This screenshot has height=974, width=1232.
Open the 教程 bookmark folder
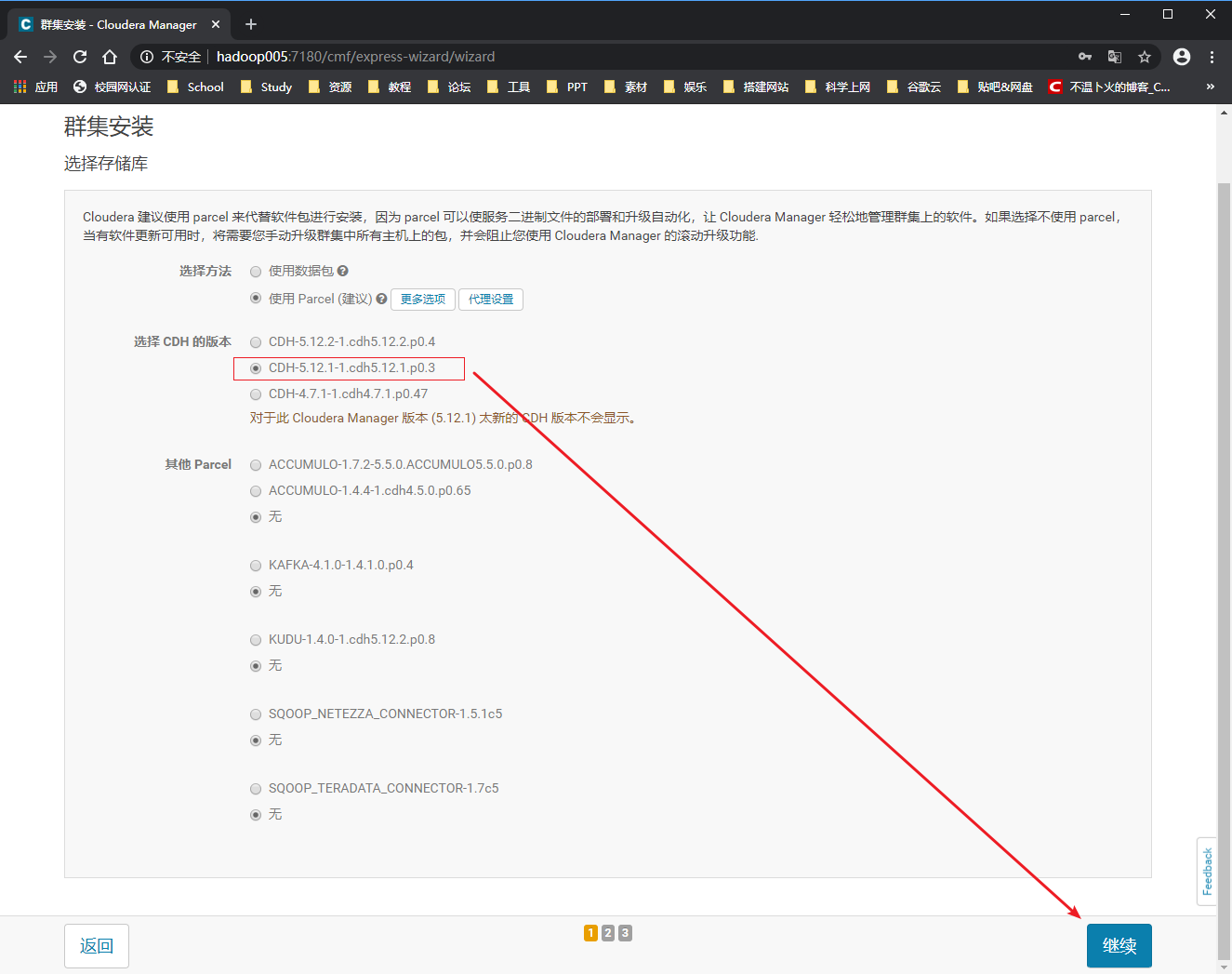coord(390,87)
